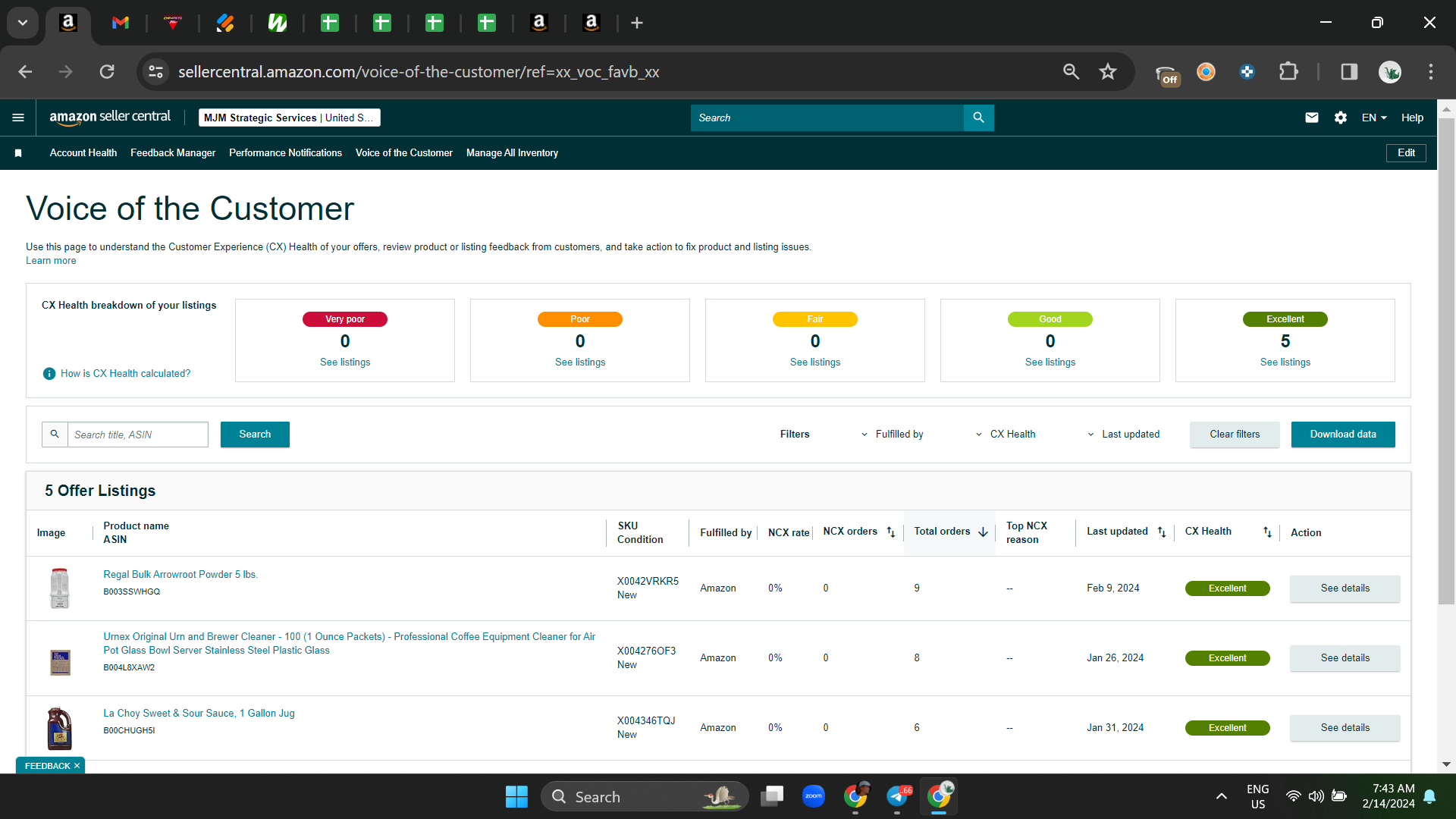1456x819 pixels.
Task: Open How is CX Health calculated link
Action: (x=125, y=374)
